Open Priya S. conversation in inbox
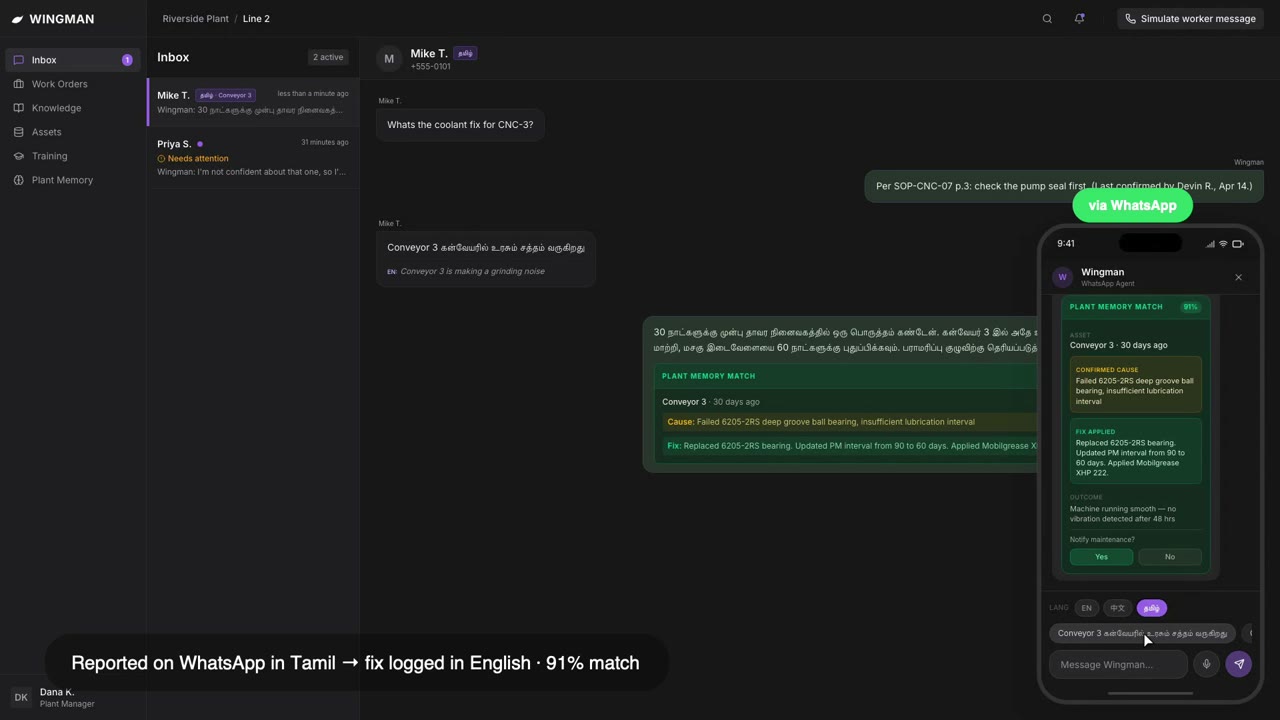Screen dimensions: 1280x720 point(253,158)
